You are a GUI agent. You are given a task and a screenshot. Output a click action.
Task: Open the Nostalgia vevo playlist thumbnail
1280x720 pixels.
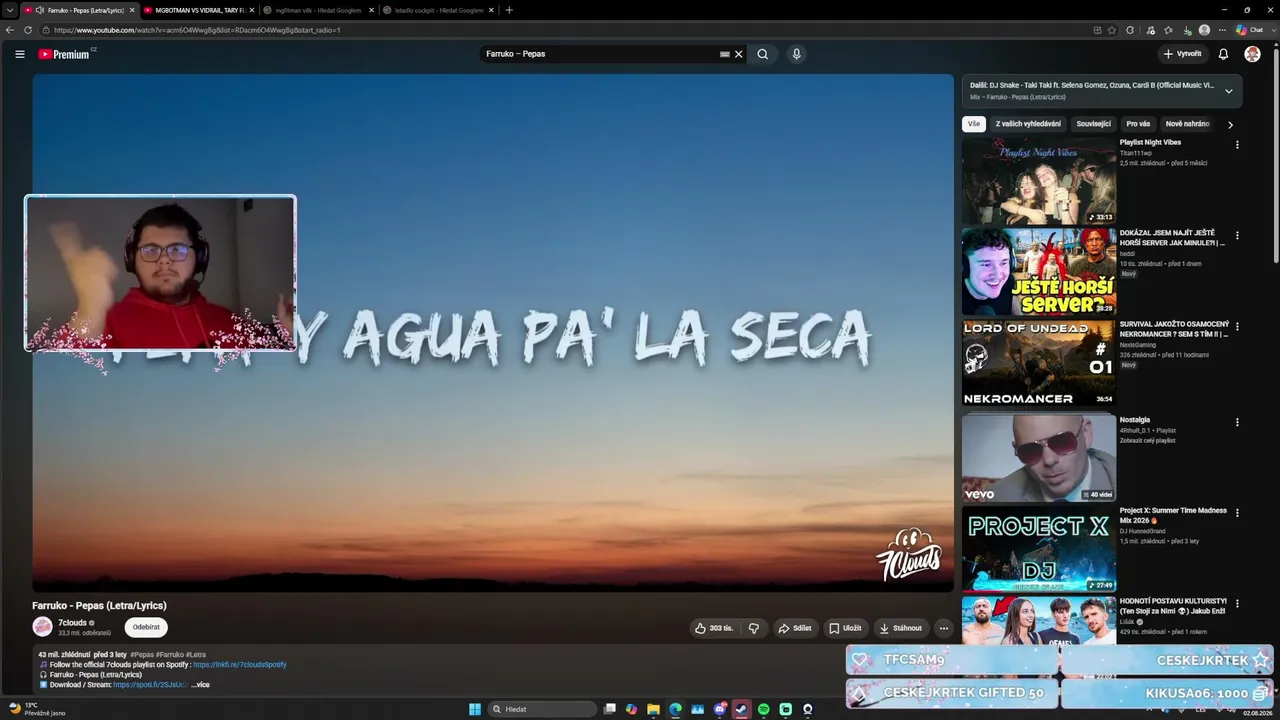[1039, 458]
